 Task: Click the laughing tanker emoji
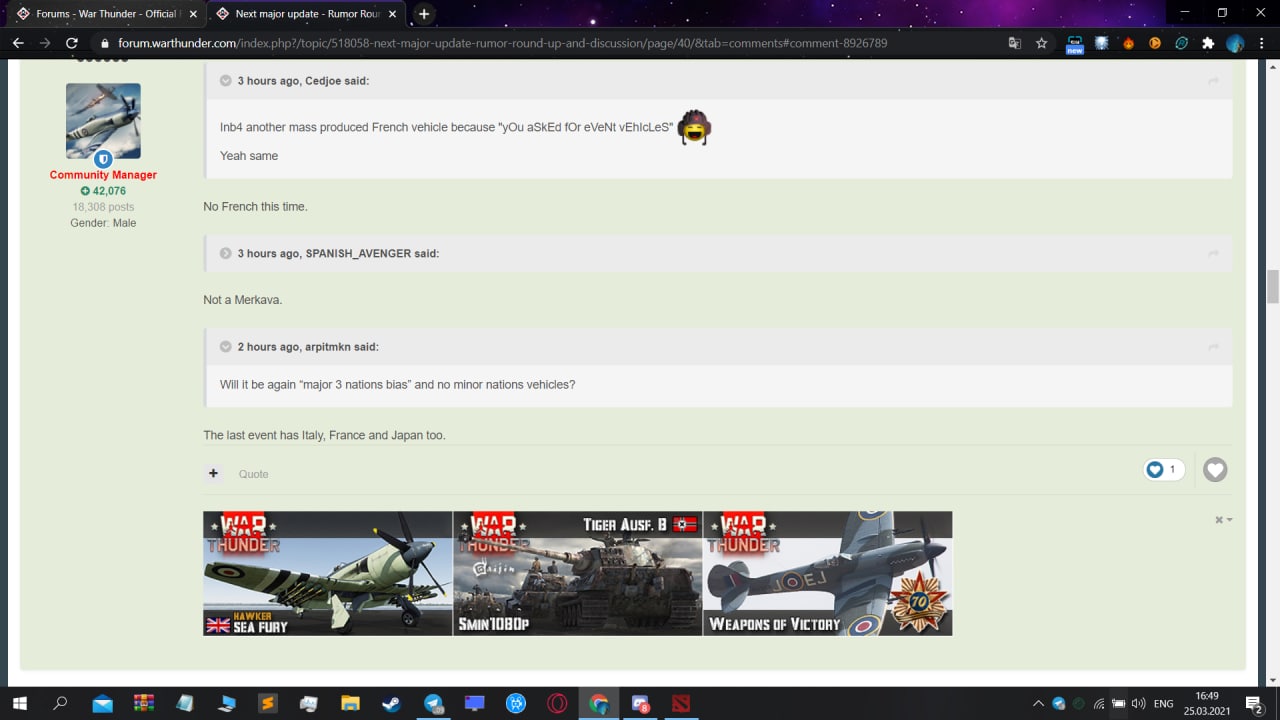694,127
